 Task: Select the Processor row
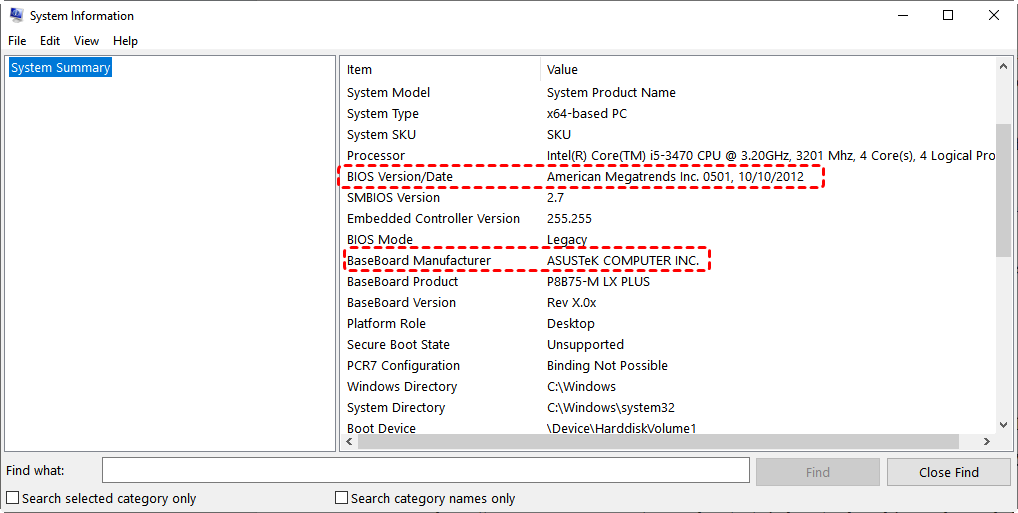669,156
